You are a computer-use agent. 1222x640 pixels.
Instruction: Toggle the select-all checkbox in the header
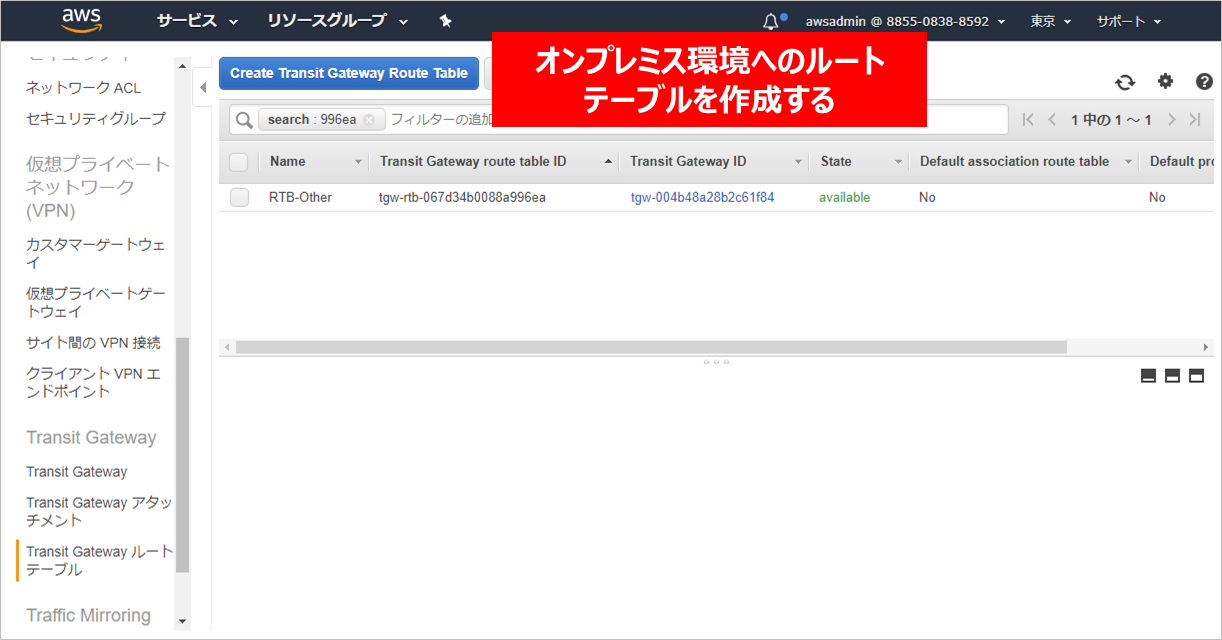(x=238, y=162)
